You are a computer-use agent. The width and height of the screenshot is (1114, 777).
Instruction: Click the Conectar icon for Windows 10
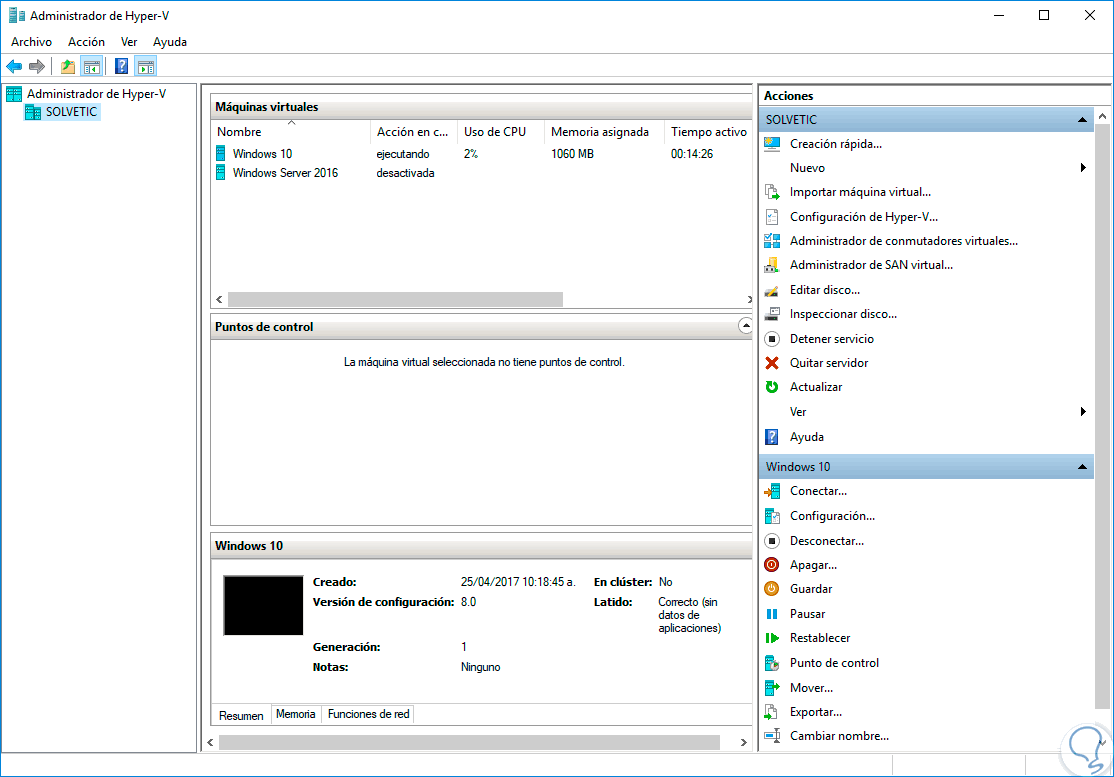(772, 491)
